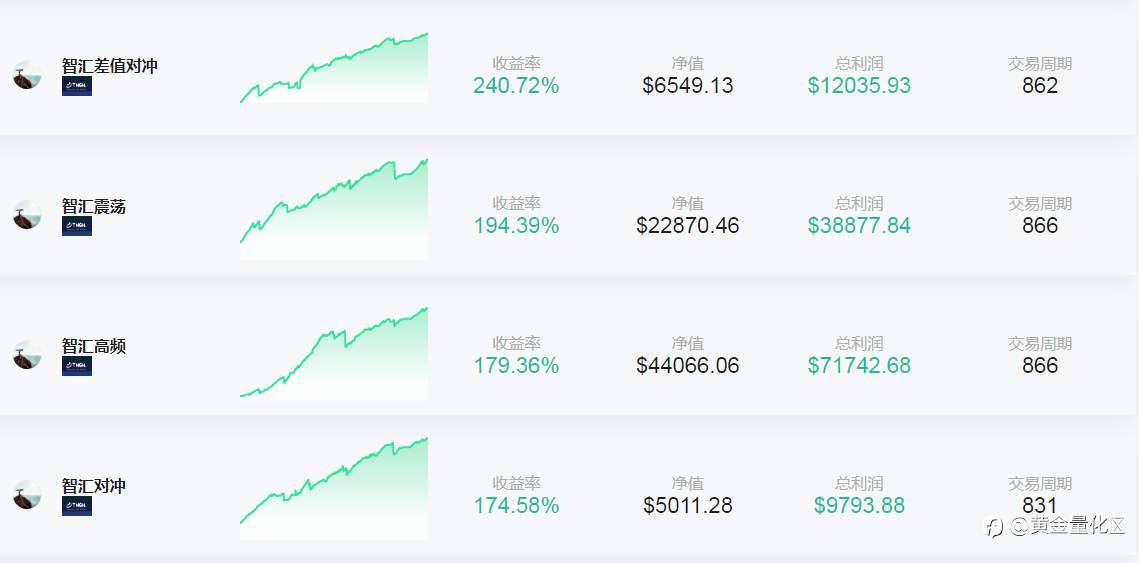Select the 240.72% return rate value
This screenshot has width=1139, height=563.
pos(516,86)
